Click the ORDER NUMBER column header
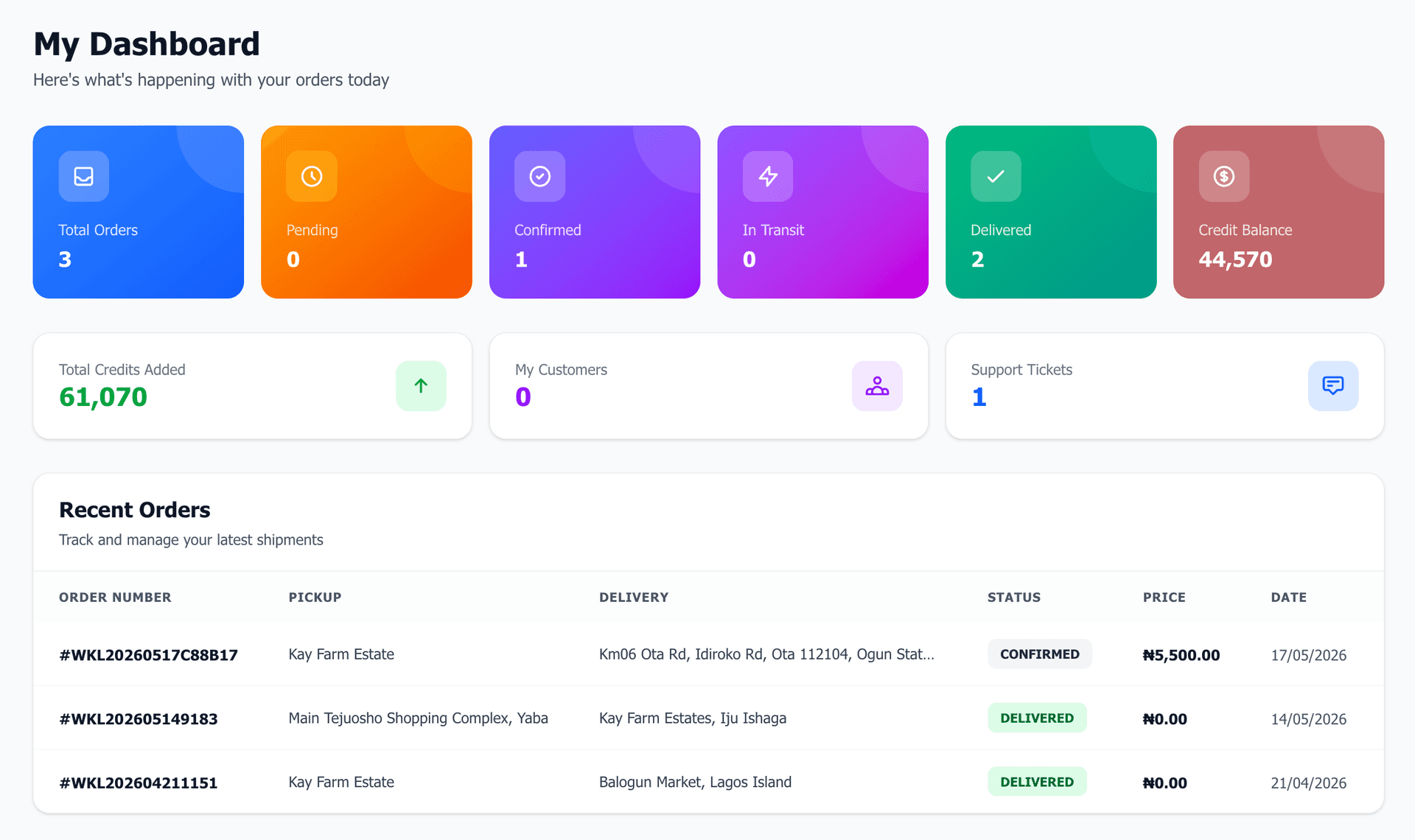Viewport: 1415px width, 840px height. click(115, 598)
